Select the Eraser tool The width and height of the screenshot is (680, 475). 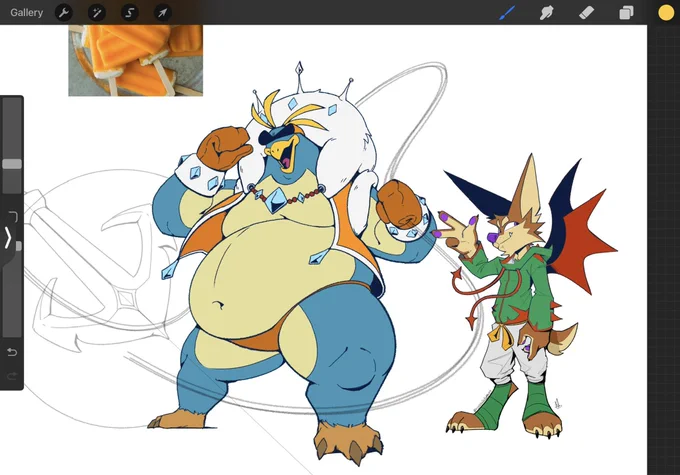pyautogui.click(x=586, y=13)
